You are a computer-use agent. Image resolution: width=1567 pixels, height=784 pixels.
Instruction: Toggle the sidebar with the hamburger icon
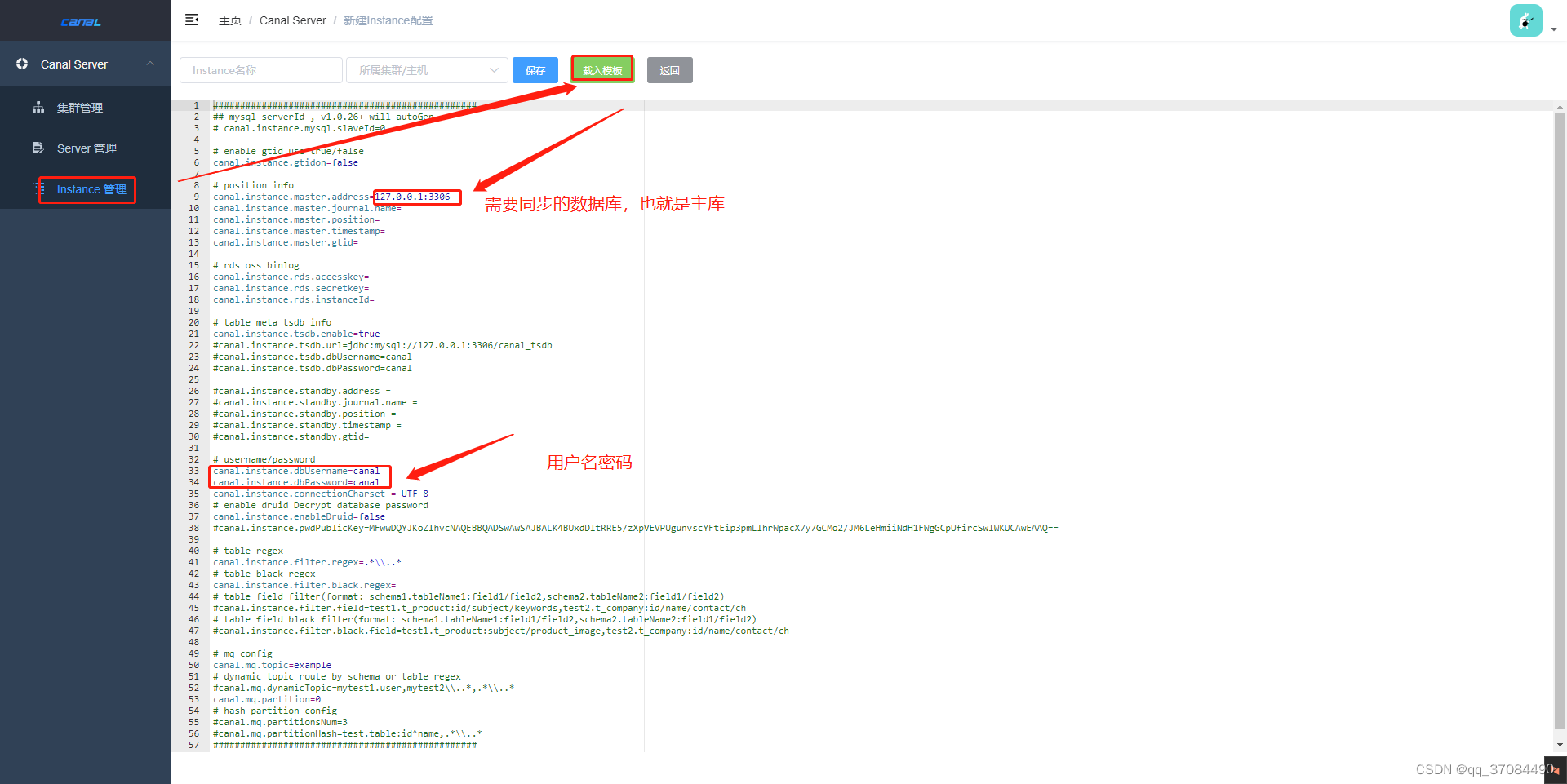(x=192, y=20)
